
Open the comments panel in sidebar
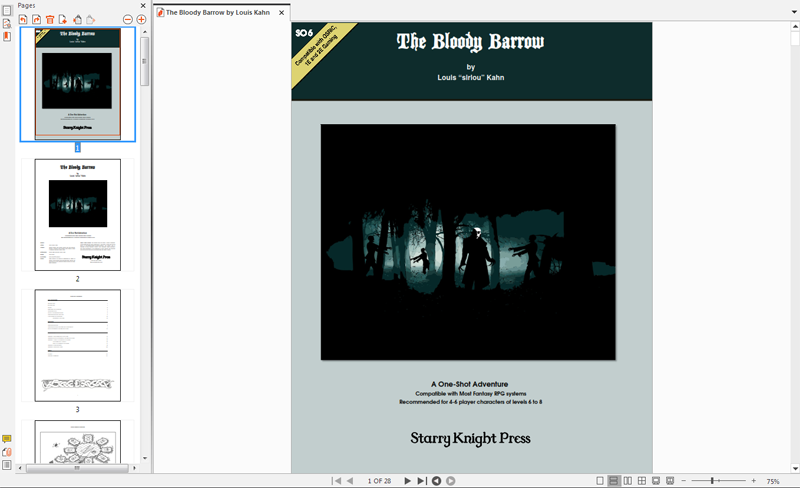click(x=7, y=439)
